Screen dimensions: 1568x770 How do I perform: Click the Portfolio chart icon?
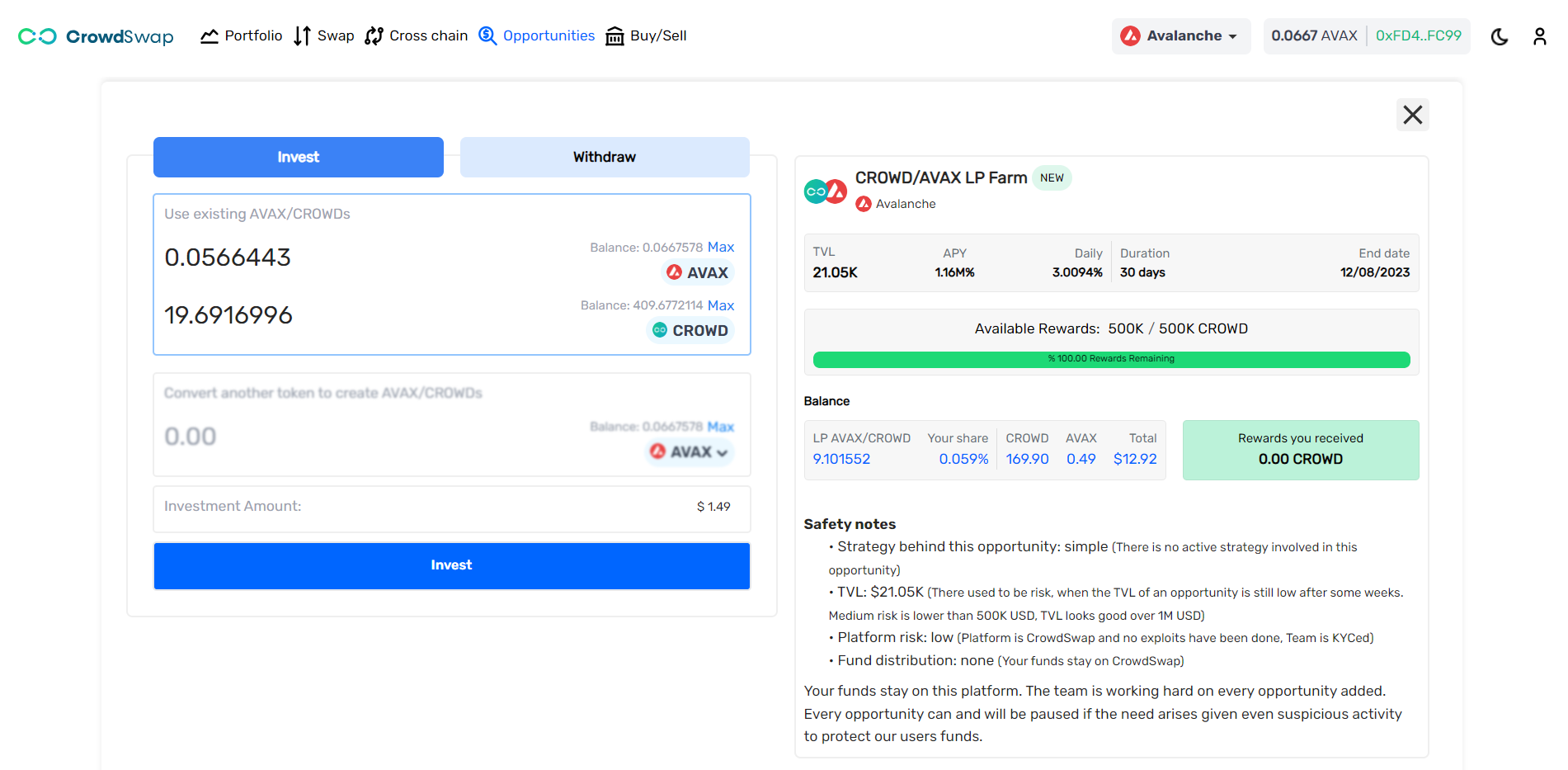point(210,36)
